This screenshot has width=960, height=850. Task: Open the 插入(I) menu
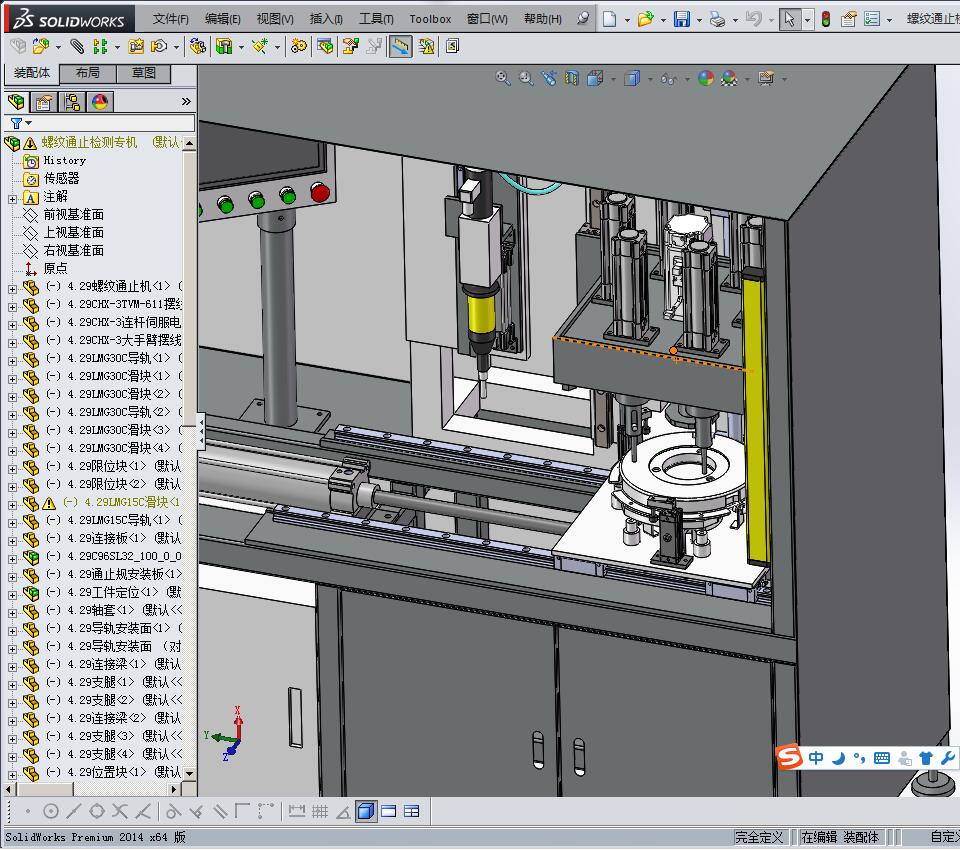[326, 19]
